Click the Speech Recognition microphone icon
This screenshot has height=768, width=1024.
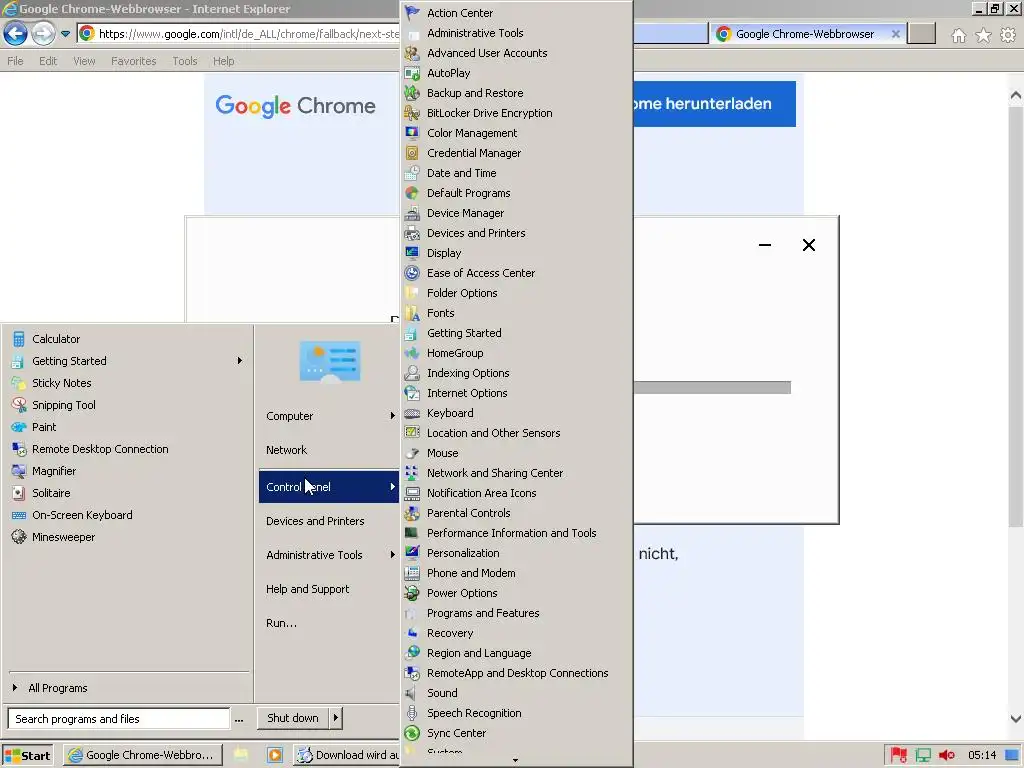(x=412, y=713)
